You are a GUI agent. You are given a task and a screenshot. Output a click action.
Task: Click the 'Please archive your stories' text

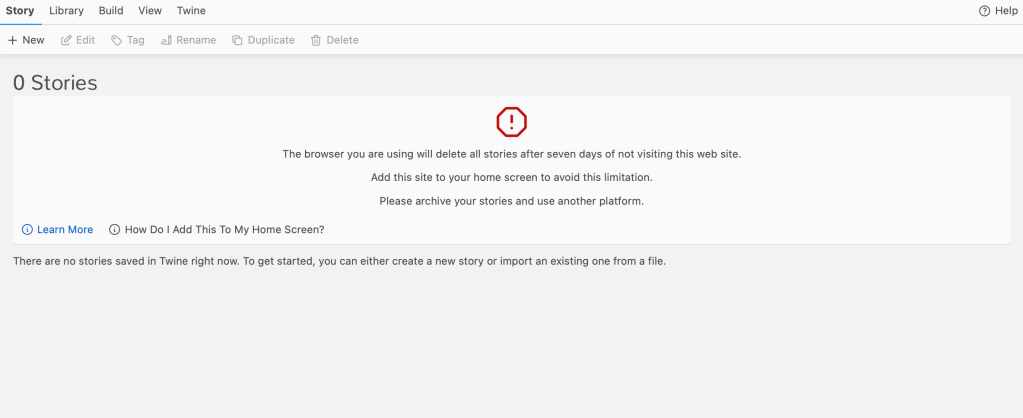(x=511, y=201)
